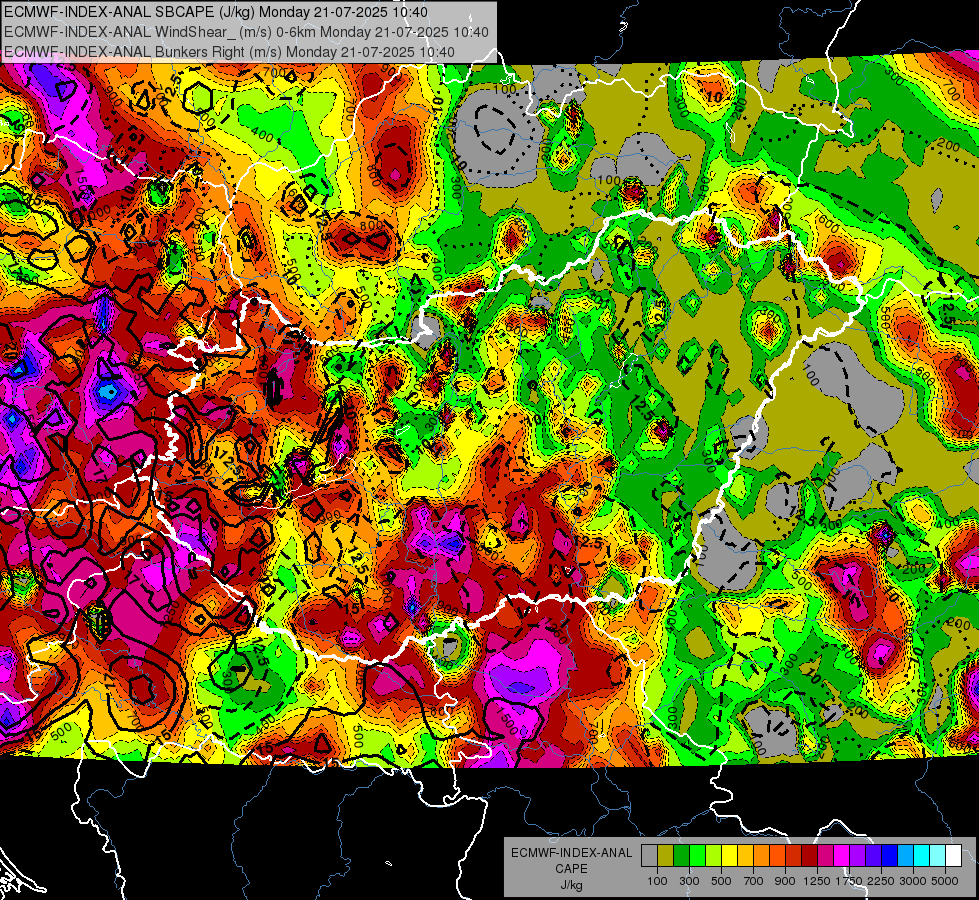Click the CAPE label in the legend
This screenshot has height=900, width=979.
click(x=571, y=868)
